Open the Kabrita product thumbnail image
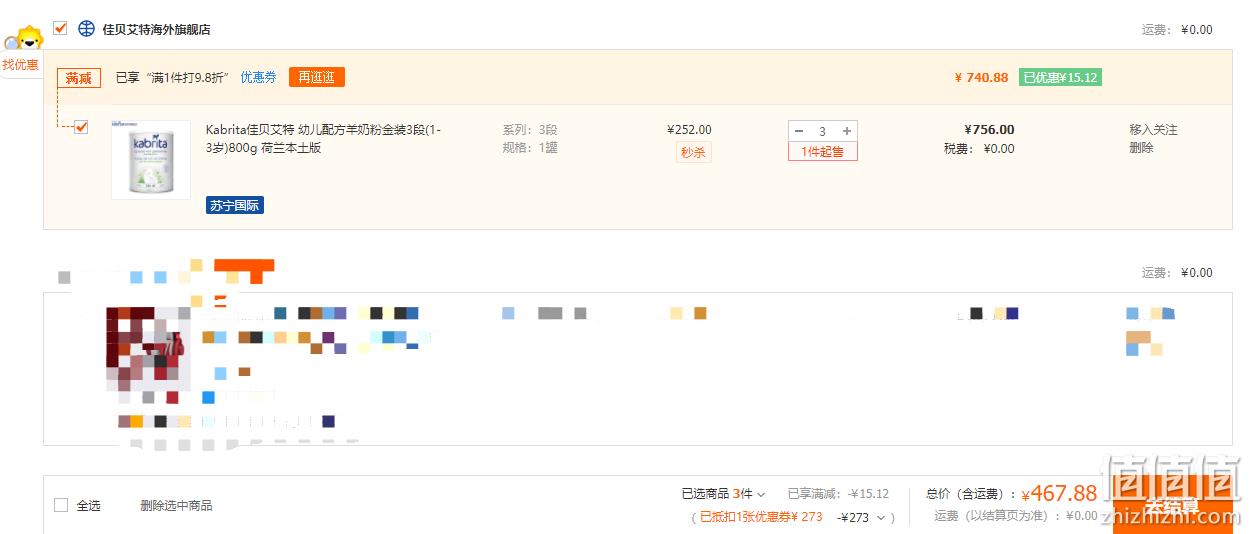 click(151, 160)
